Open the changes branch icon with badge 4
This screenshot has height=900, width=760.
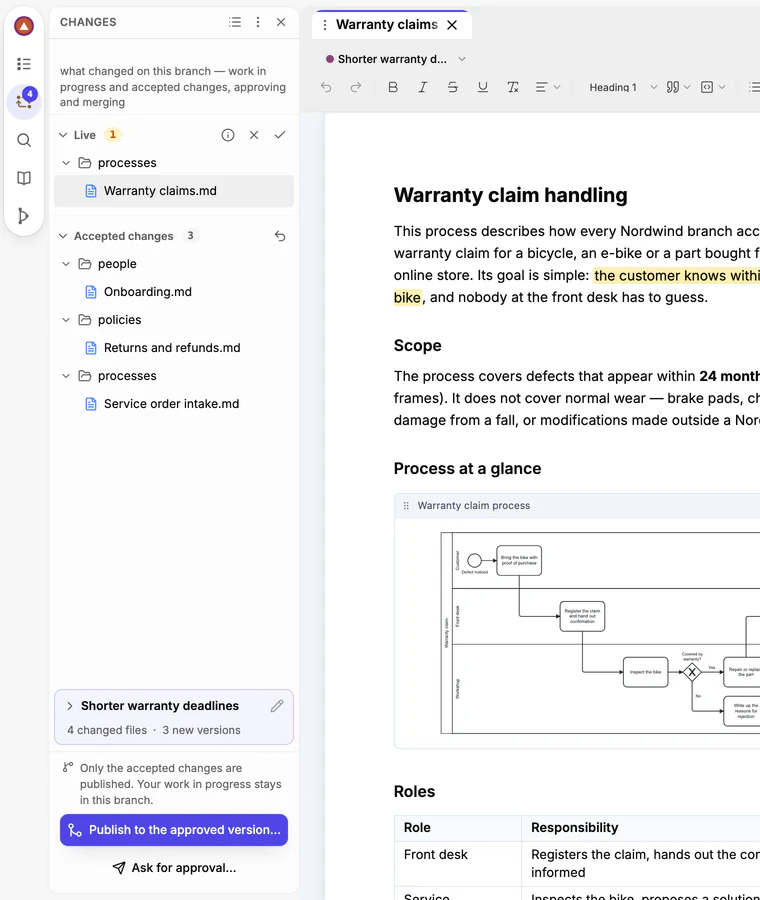(x=24, y=101)
